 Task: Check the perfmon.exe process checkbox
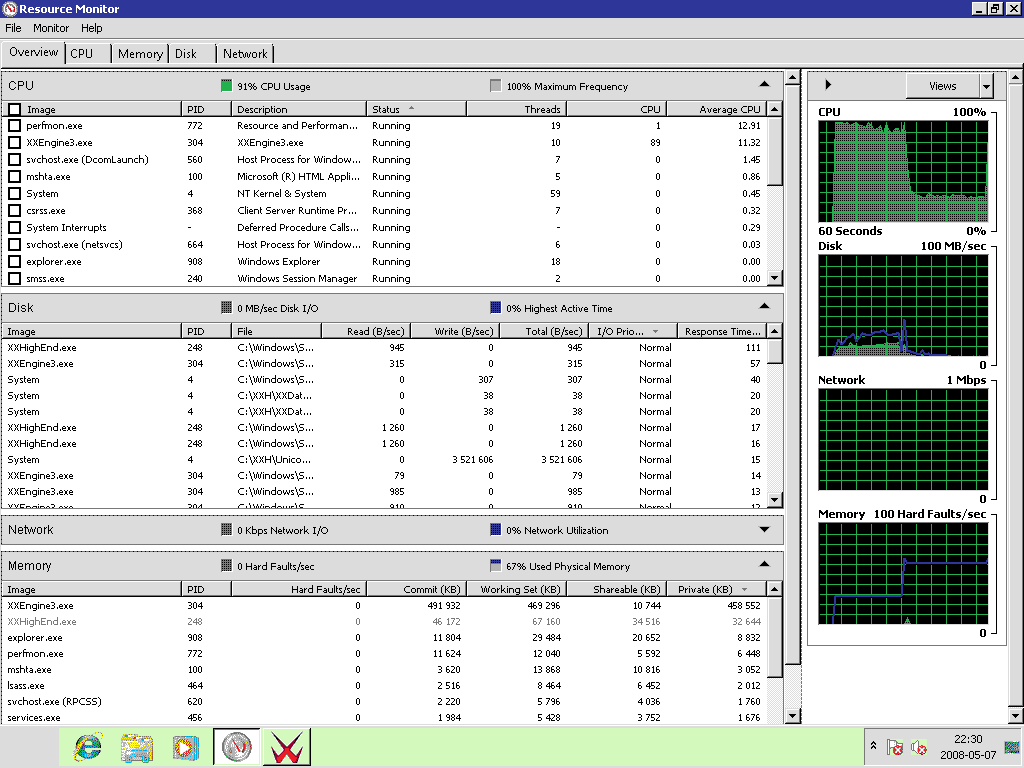[14, 125]
